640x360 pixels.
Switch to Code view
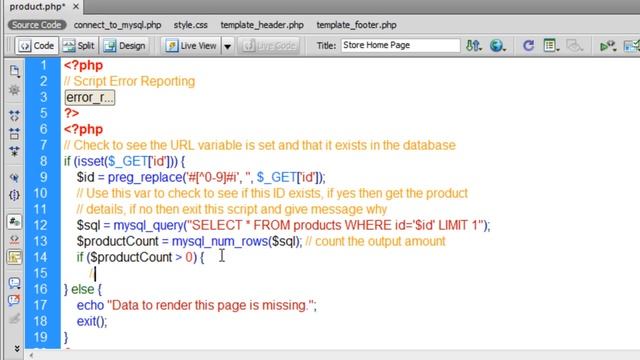pos(37,46)
